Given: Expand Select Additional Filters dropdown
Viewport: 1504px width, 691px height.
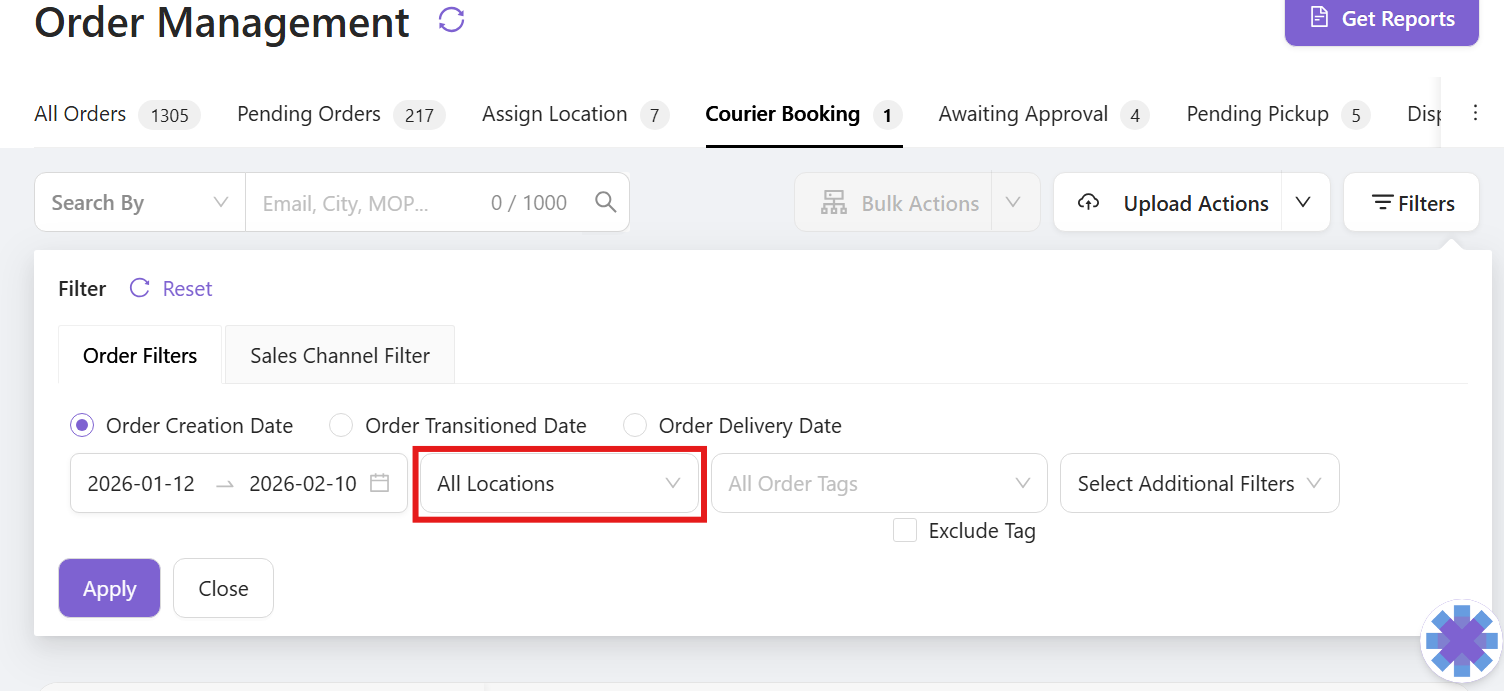Looking at the screenshot, I should pyautogui.click(x=1198, y=484).
